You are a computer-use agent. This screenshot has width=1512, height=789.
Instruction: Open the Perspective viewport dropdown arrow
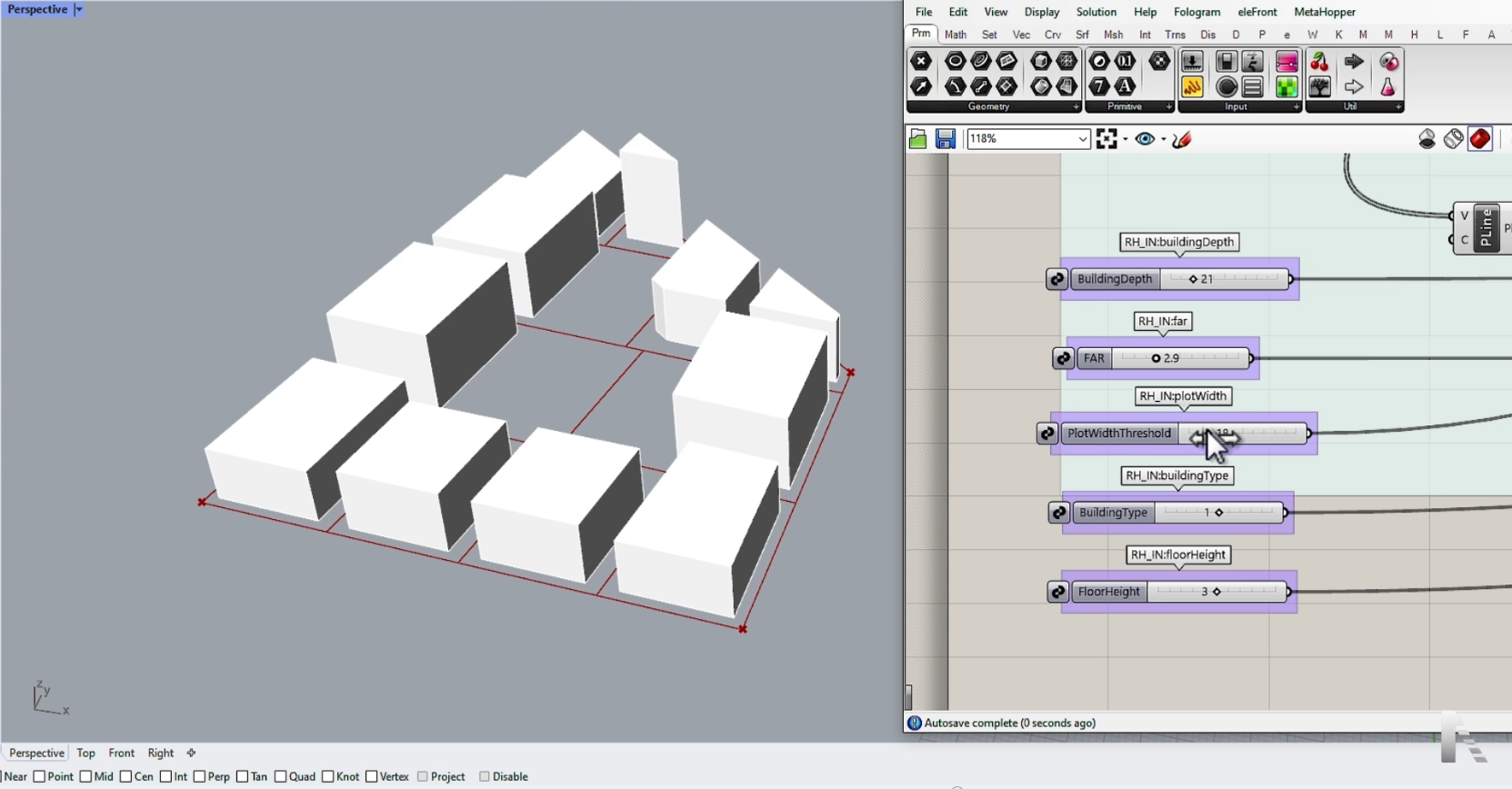tap(79, 9)
